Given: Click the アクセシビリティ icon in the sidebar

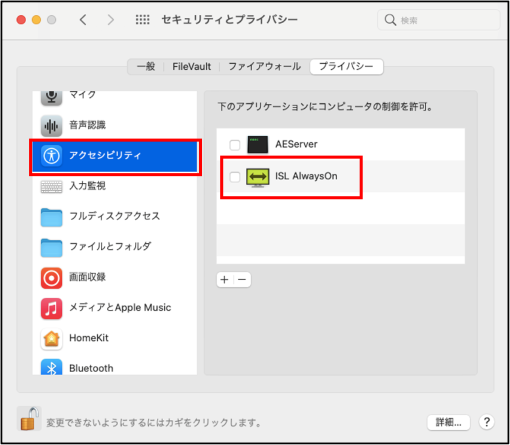Looking at the screenshot, I should pyautogui.click(x=51, y=156).
